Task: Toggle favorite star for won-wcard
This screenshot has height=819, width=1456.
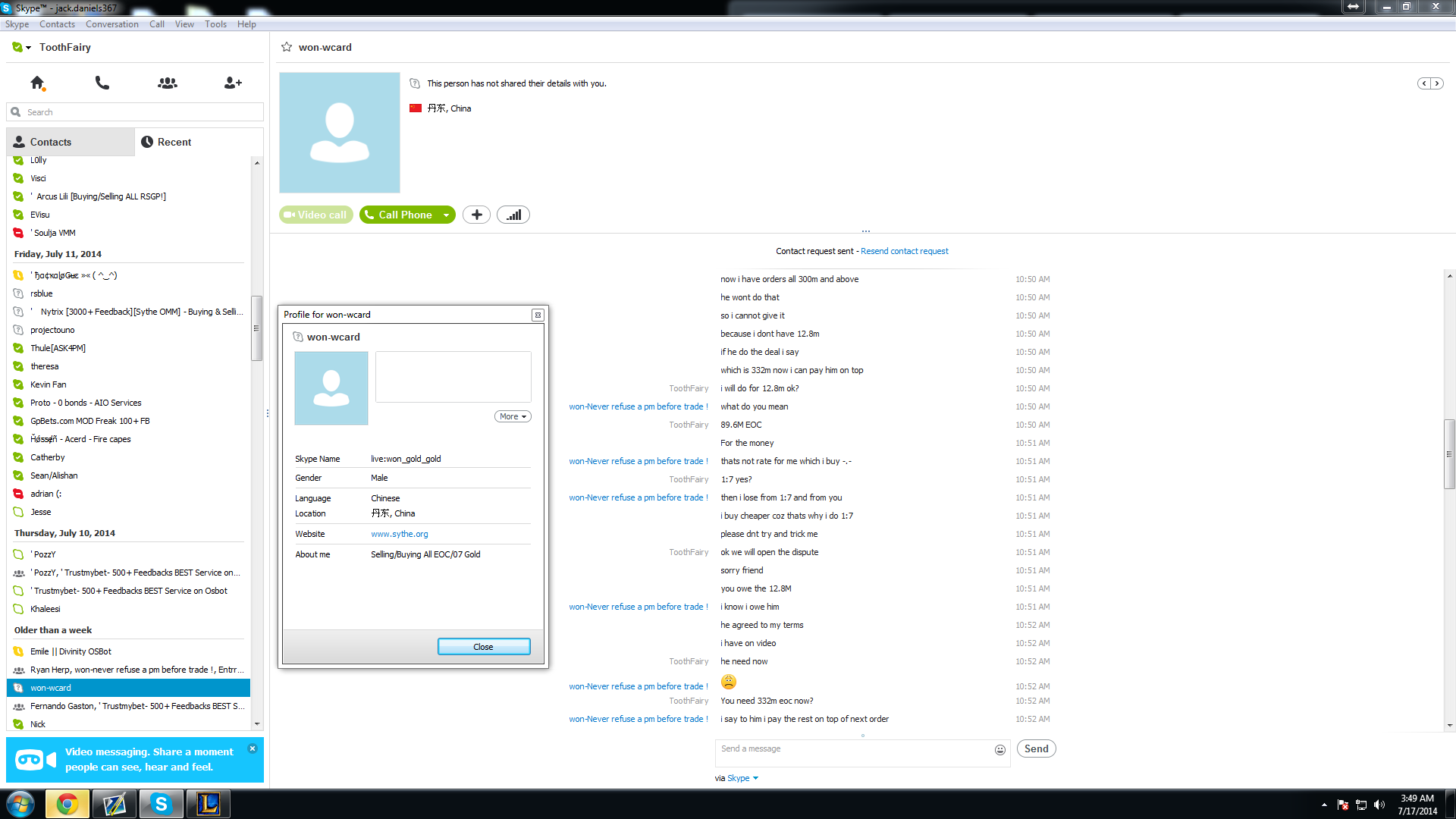Action: [287, 47]
